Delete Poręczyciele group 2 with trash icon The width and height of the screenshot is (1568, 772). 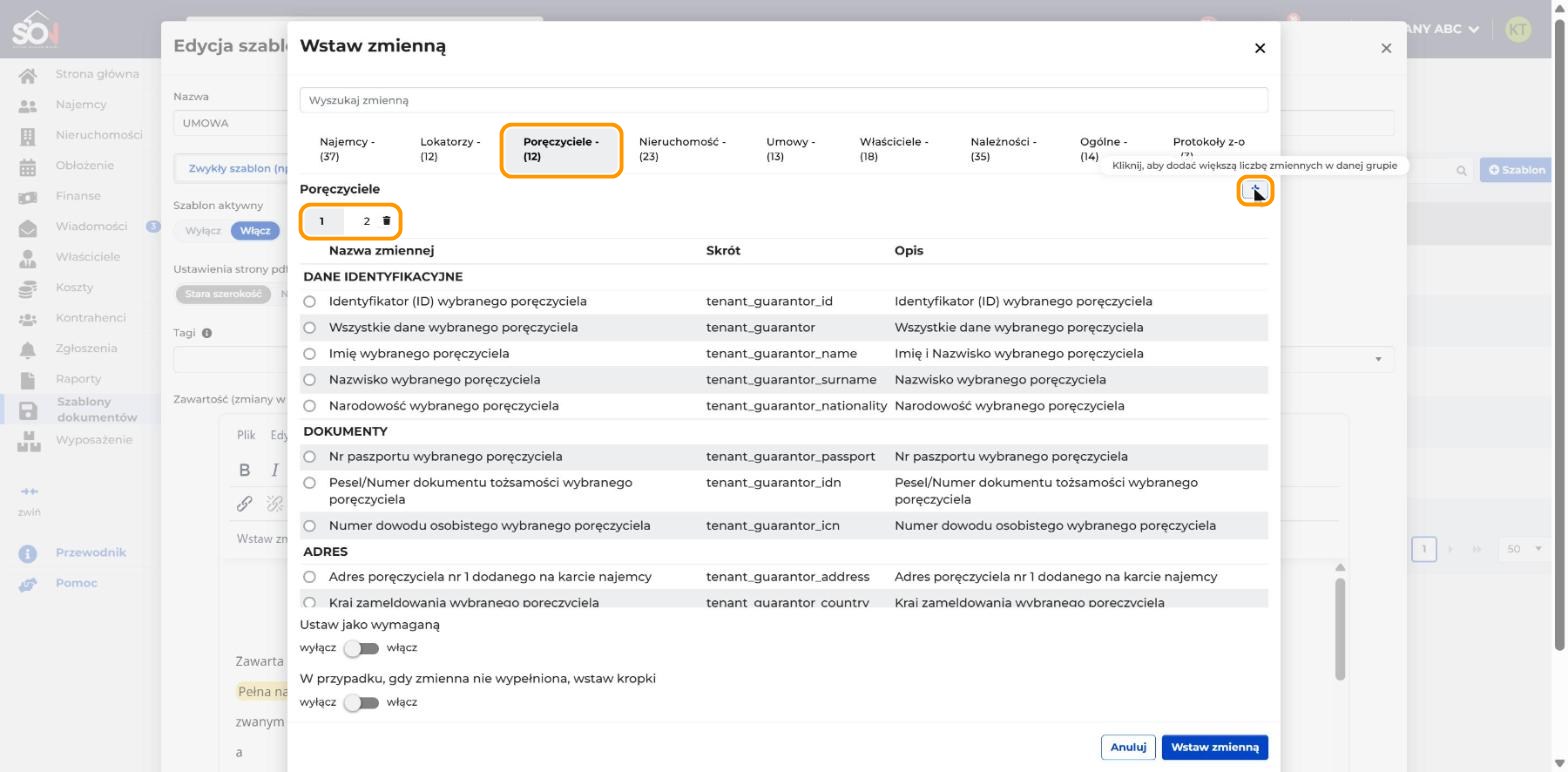387,221
